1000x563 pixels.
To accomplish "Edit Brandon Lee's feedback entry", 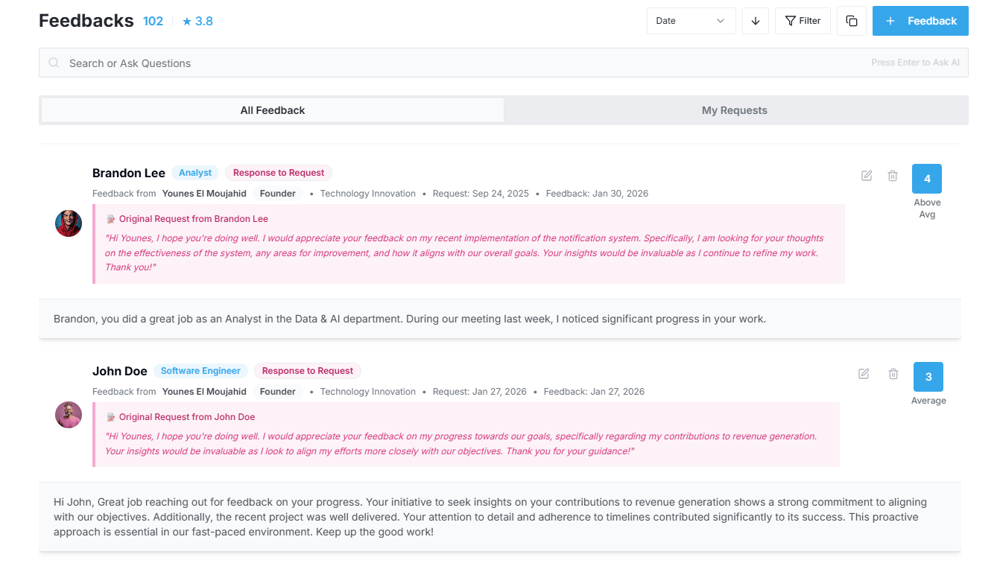I will pyautogui.click(x=866, y=176).
